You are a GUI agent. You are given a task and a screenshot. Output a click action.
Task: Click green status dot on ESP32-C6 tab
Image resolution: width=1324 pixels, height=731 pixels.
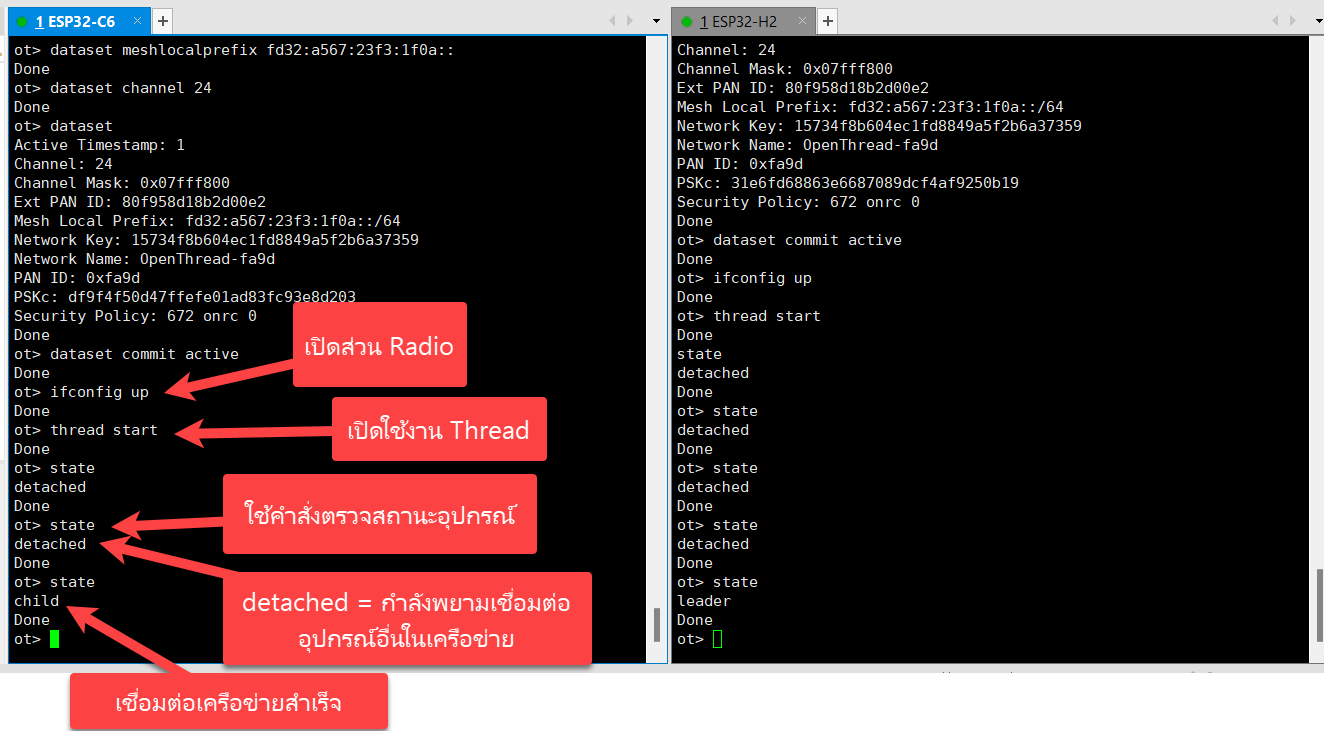tap(22, 22)
